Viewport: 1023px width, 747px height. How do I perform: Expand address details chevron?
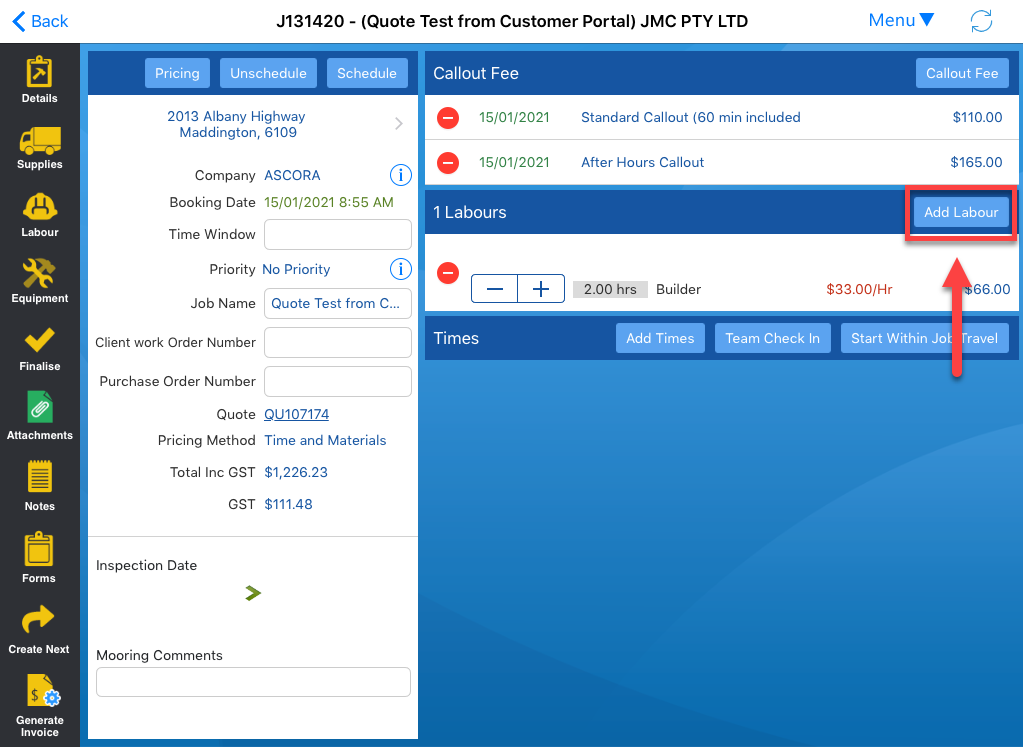coord(399,124)
